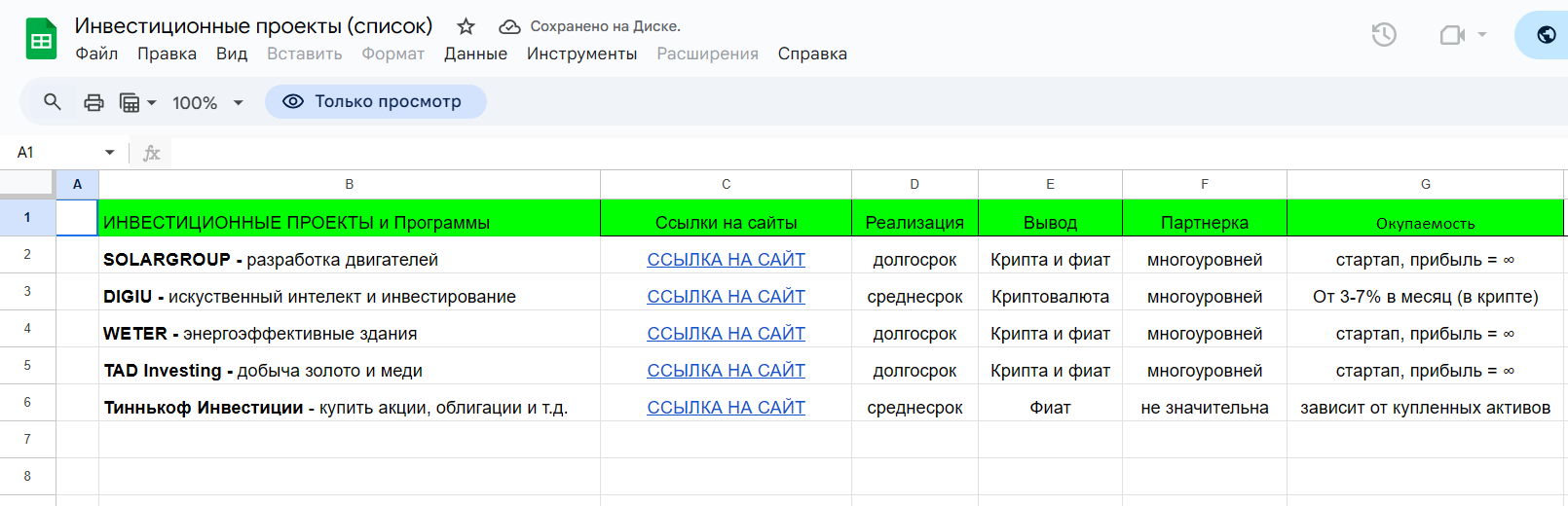Click the Фиат cell
The height and width of the screenshot is (506, 1568).
pyautogui.click(x=1050, y=403)
